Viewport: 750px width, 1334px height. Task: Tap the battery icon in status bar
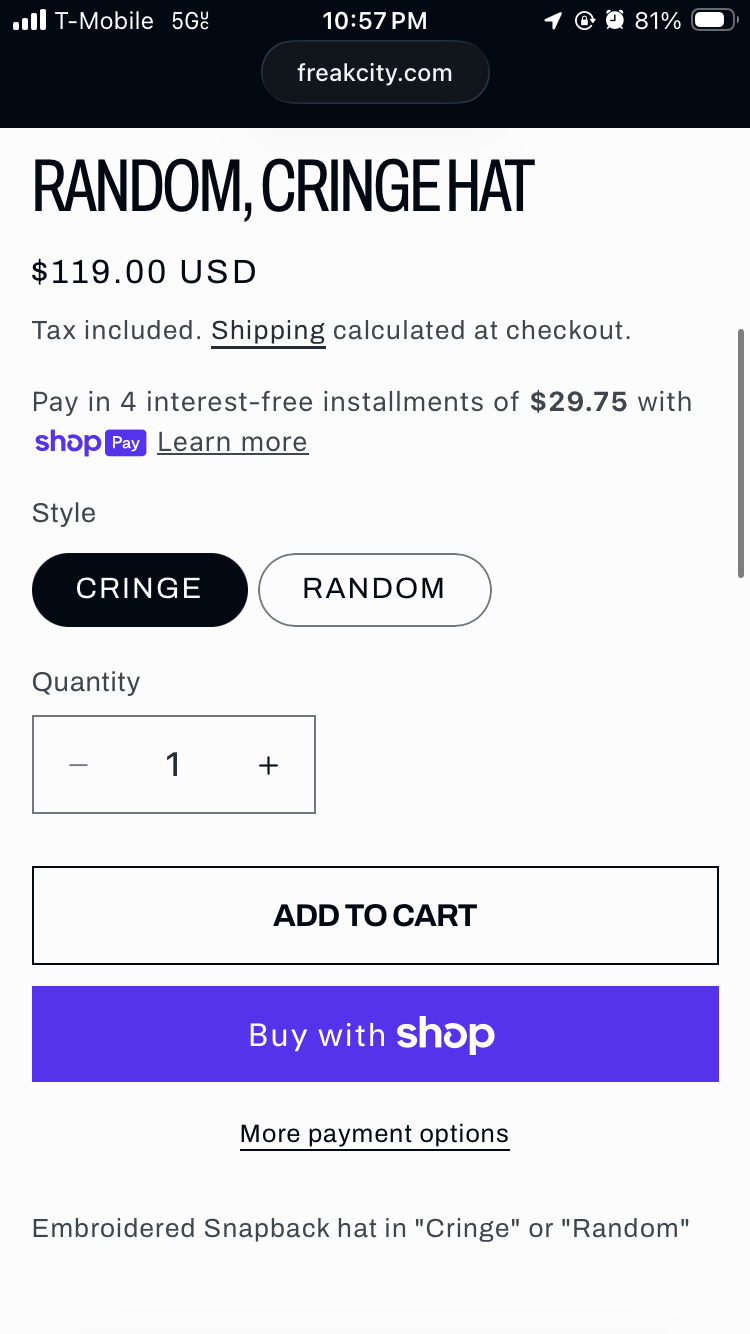714,20
